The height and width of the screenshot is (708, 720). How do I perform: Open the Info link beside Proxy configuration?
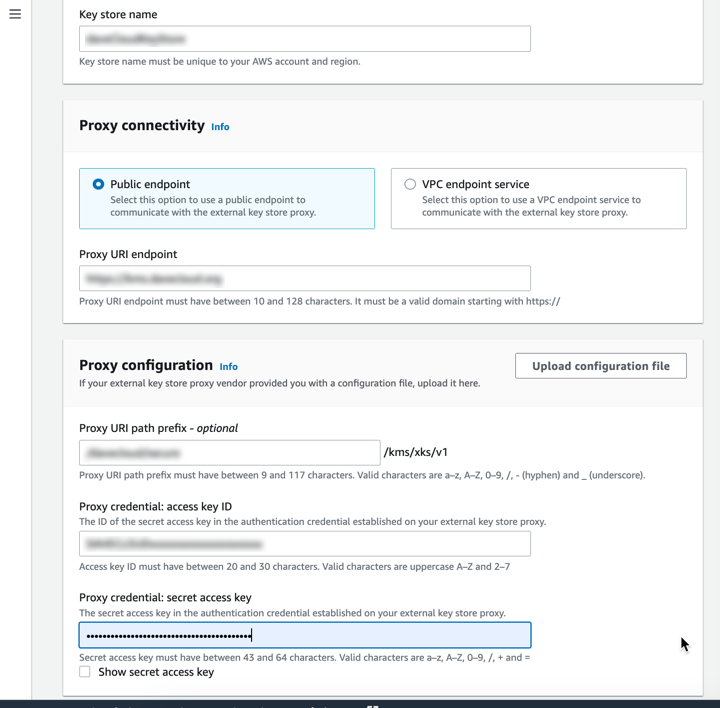click(228, 367)
